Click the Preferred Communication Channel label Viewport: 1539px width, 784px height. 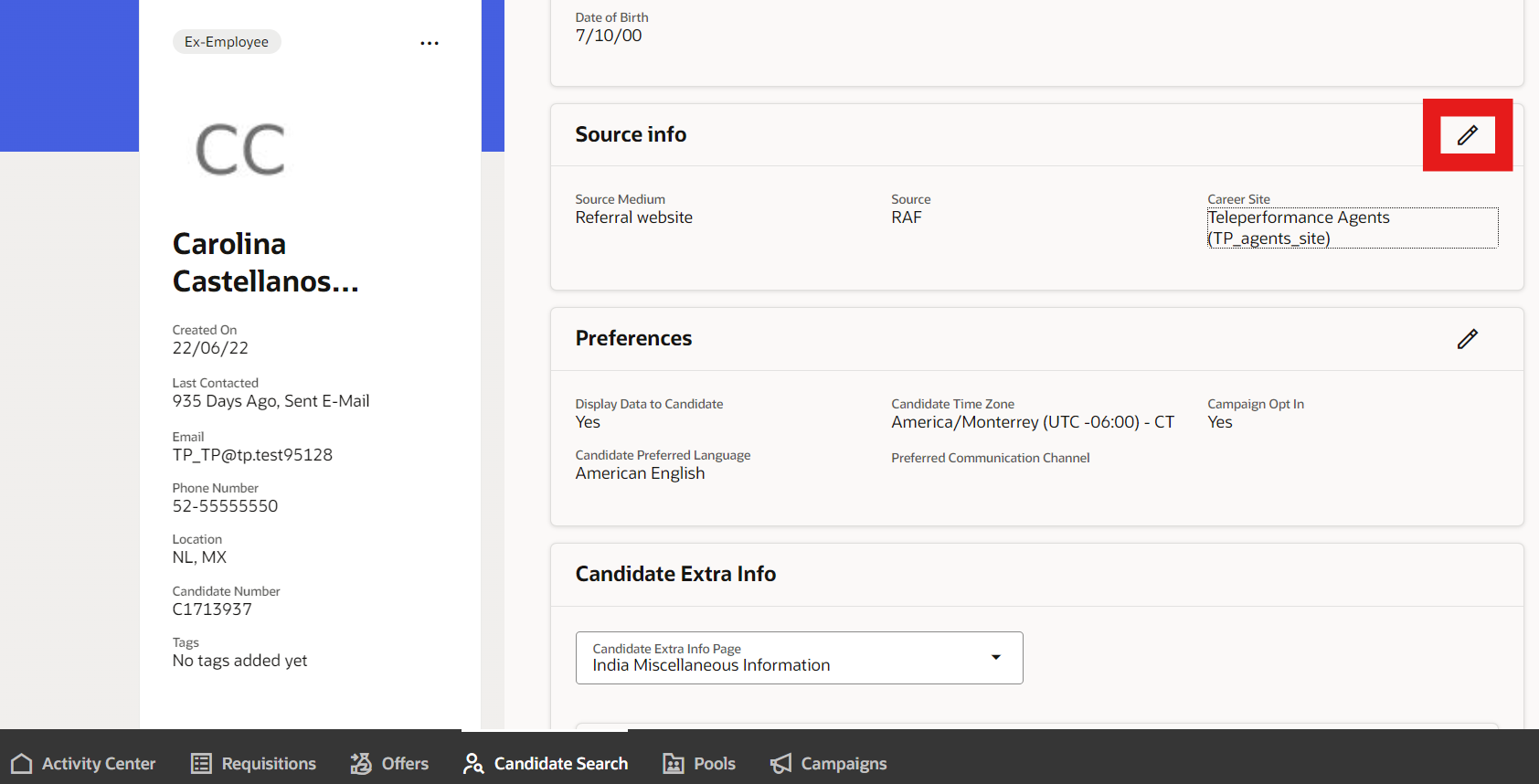[991, 458]
